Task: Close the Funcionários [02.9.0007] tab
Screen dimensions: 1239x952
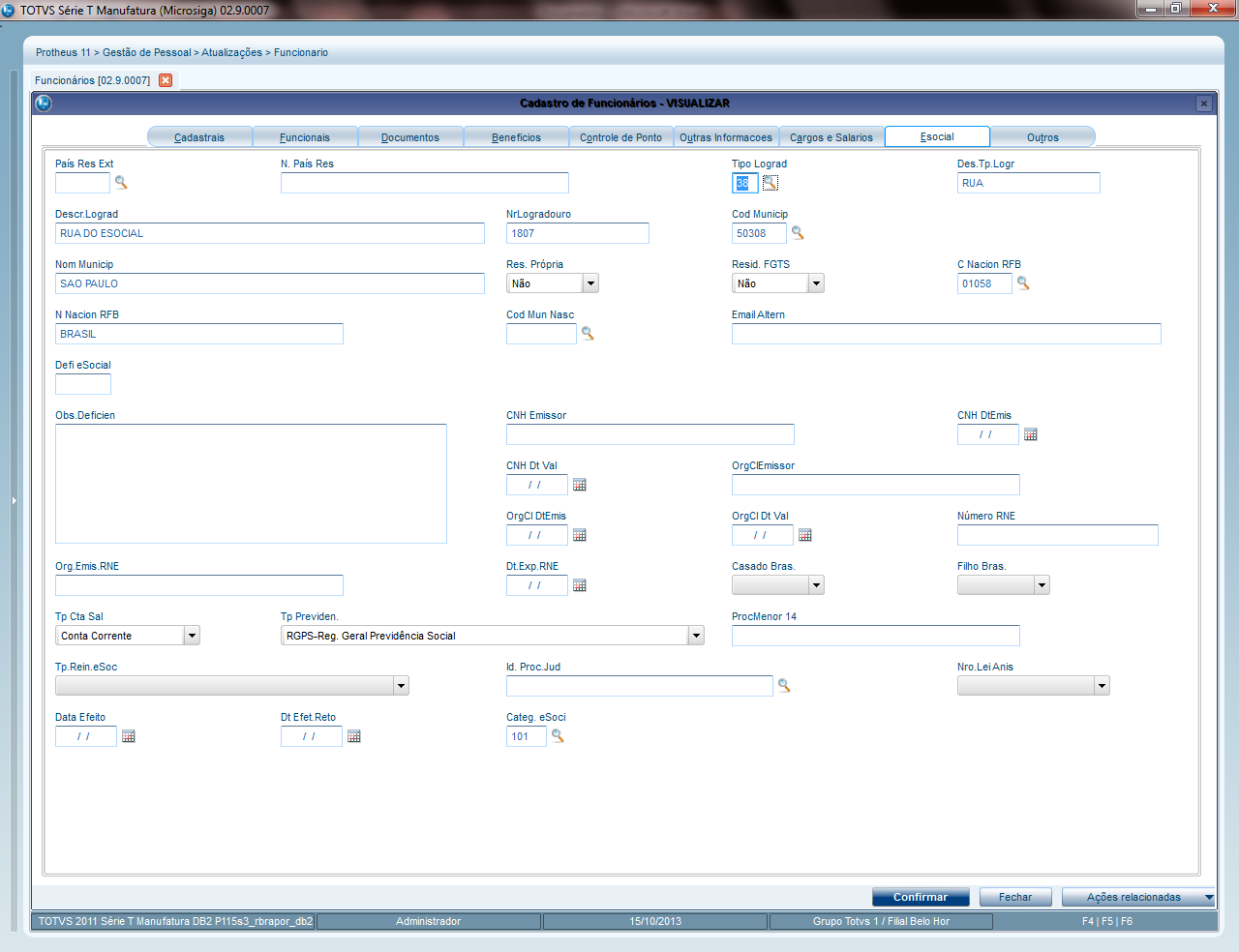Action: [166, 80]
